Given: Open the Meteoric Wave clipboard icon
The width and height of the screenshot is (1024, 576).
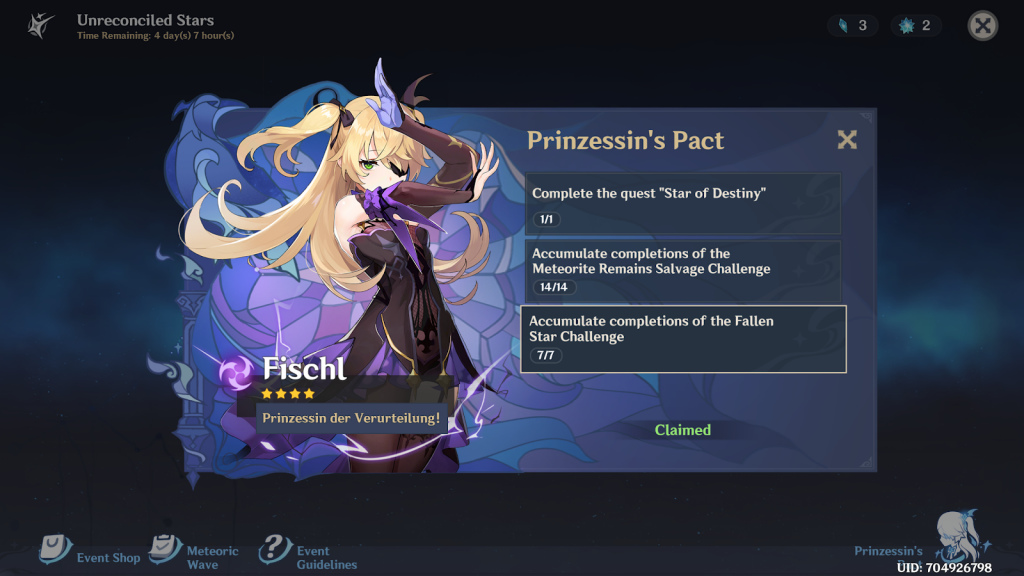Looking at the screenshot, I should tap(165, 549).
